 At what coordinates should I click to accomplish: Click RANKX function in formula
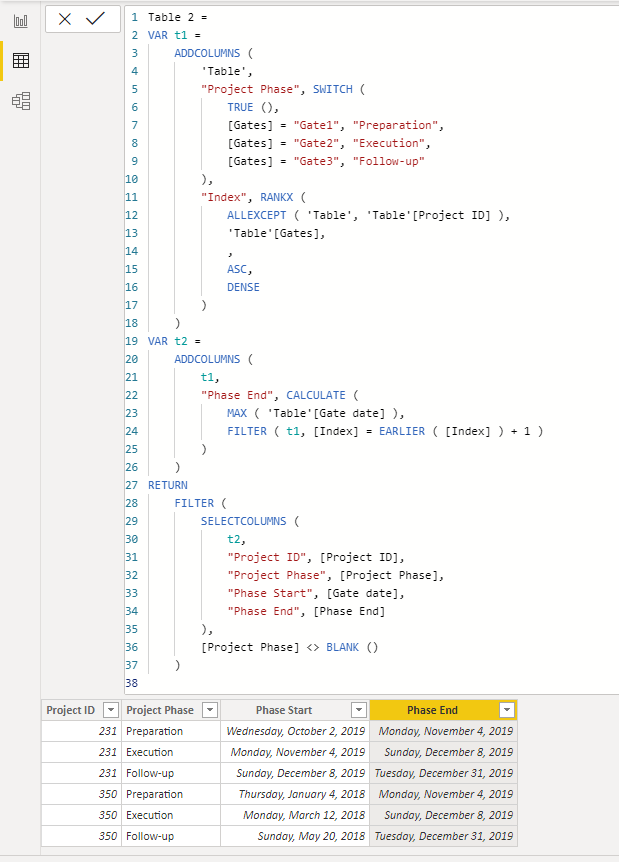(277, 197)
